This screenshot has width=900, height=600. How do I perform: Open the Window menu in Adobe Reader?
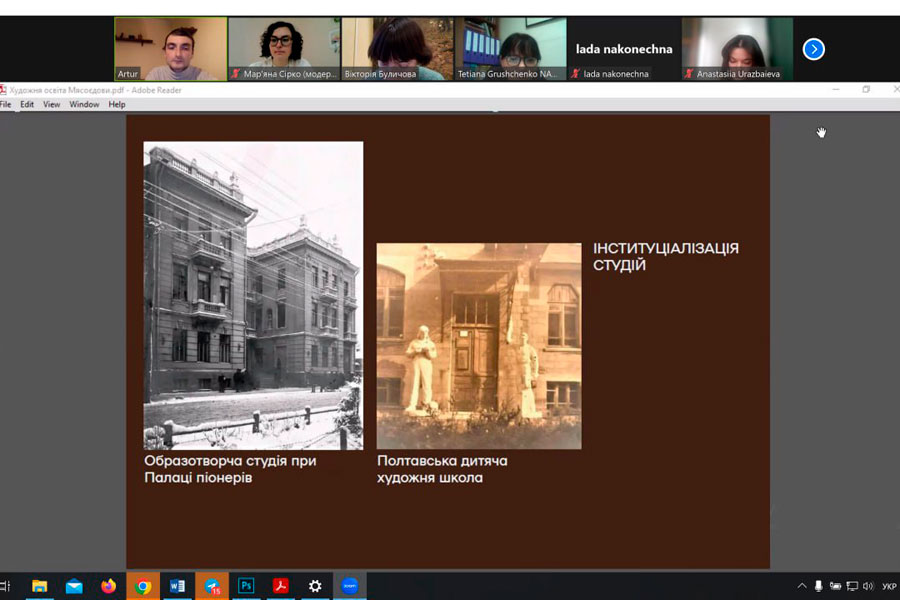(84, 104)
